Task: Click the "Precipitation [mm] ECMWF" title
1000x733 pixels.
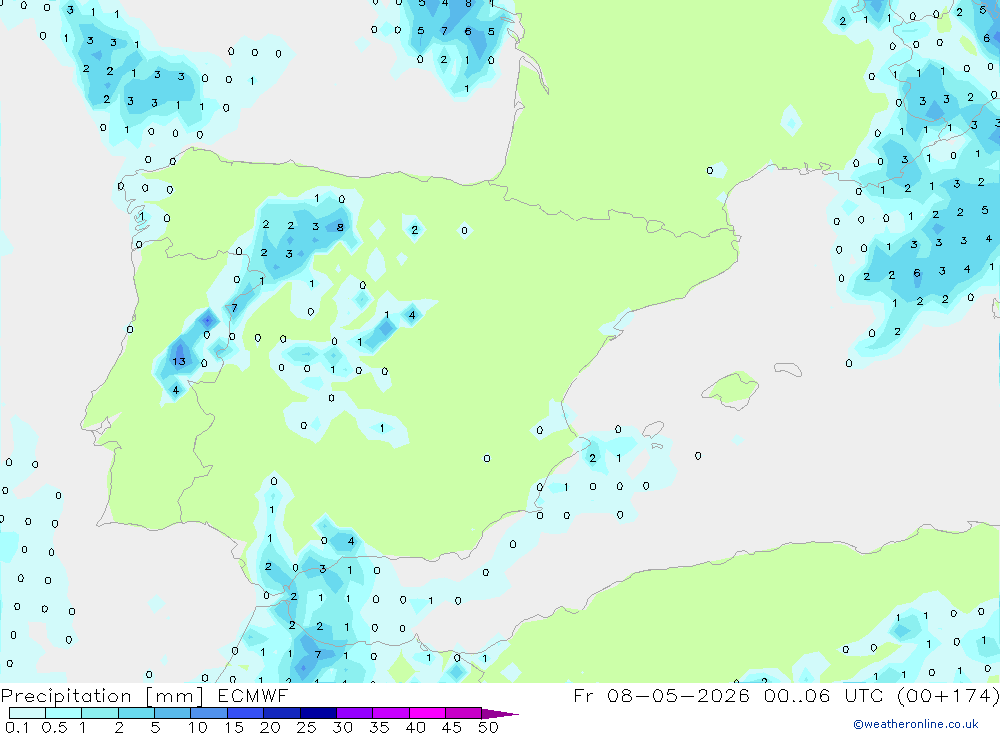Action: point(144,696)
